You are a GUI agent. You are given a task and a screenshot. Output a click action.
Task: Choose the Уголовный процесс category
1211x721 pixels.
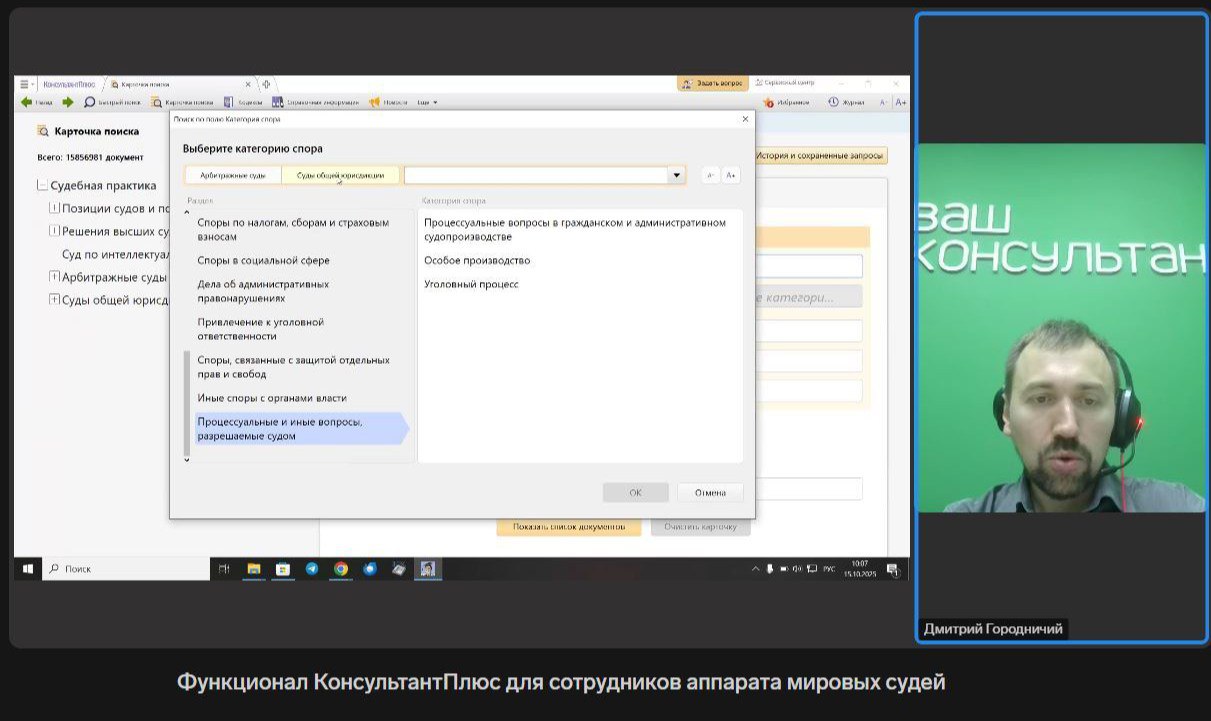point(470,285)
